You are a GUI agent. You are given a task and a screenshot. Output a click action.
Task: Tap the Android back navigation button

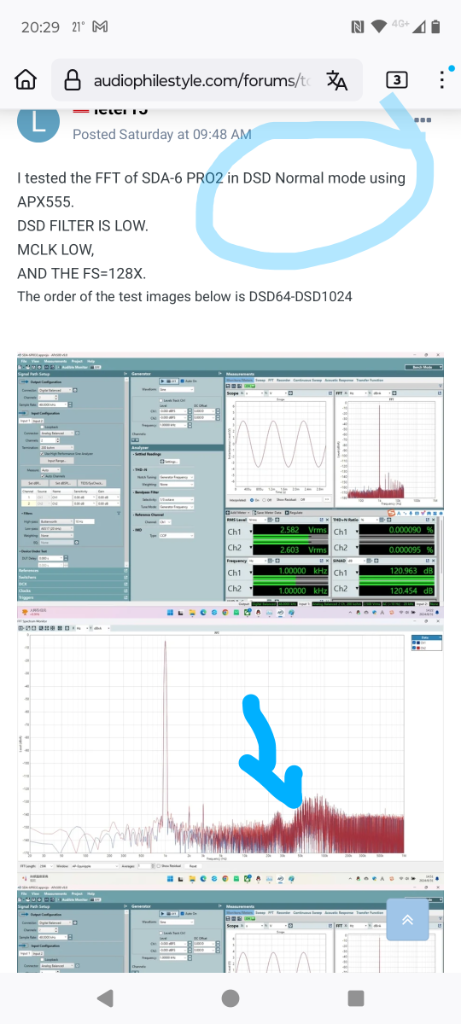pyautogui.click(x=104, y=998)
